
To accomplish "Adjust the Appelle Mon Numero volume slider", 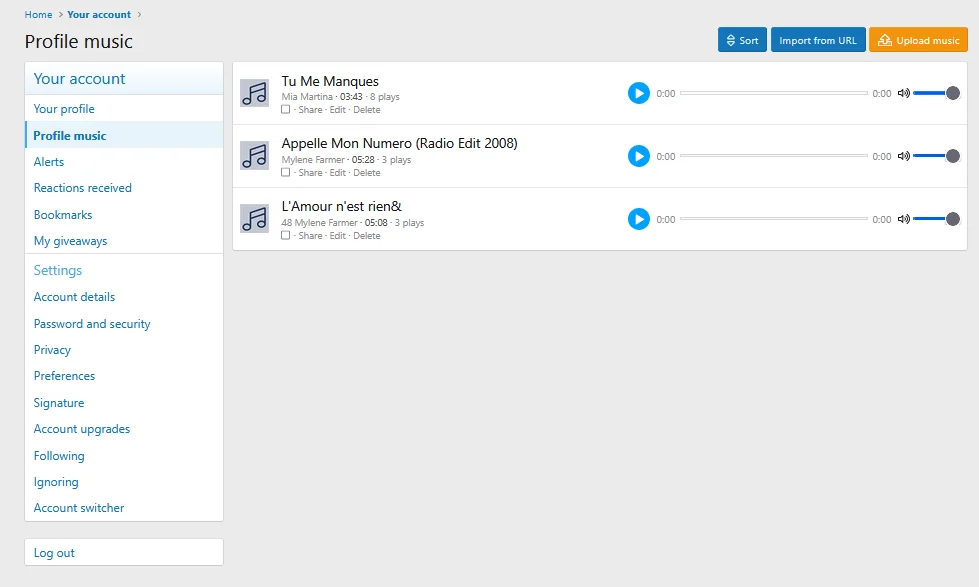I will (936, 156).
